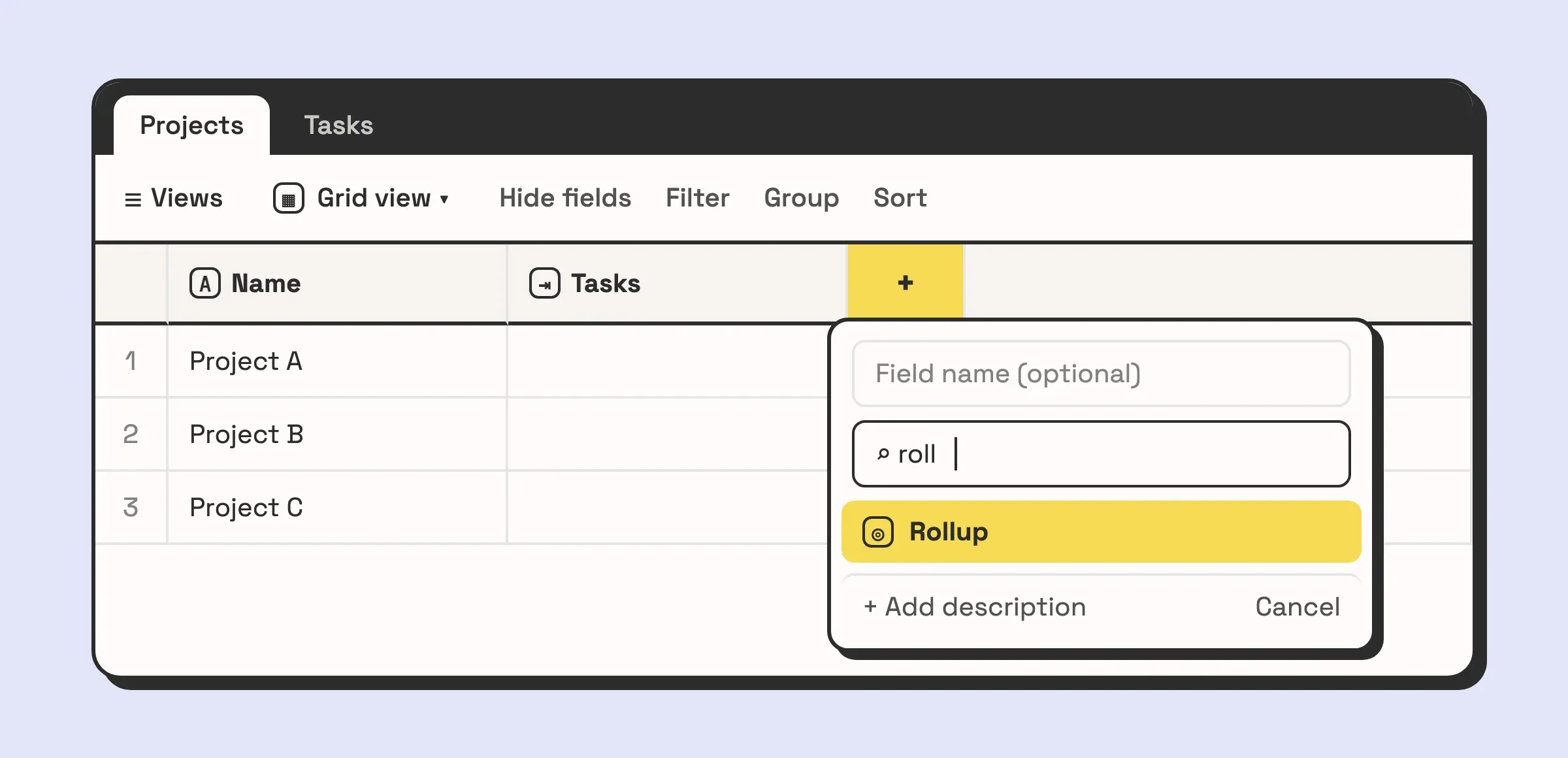
Task: Click the field type search box containing roll
Action: click(x=1101, y=454)
